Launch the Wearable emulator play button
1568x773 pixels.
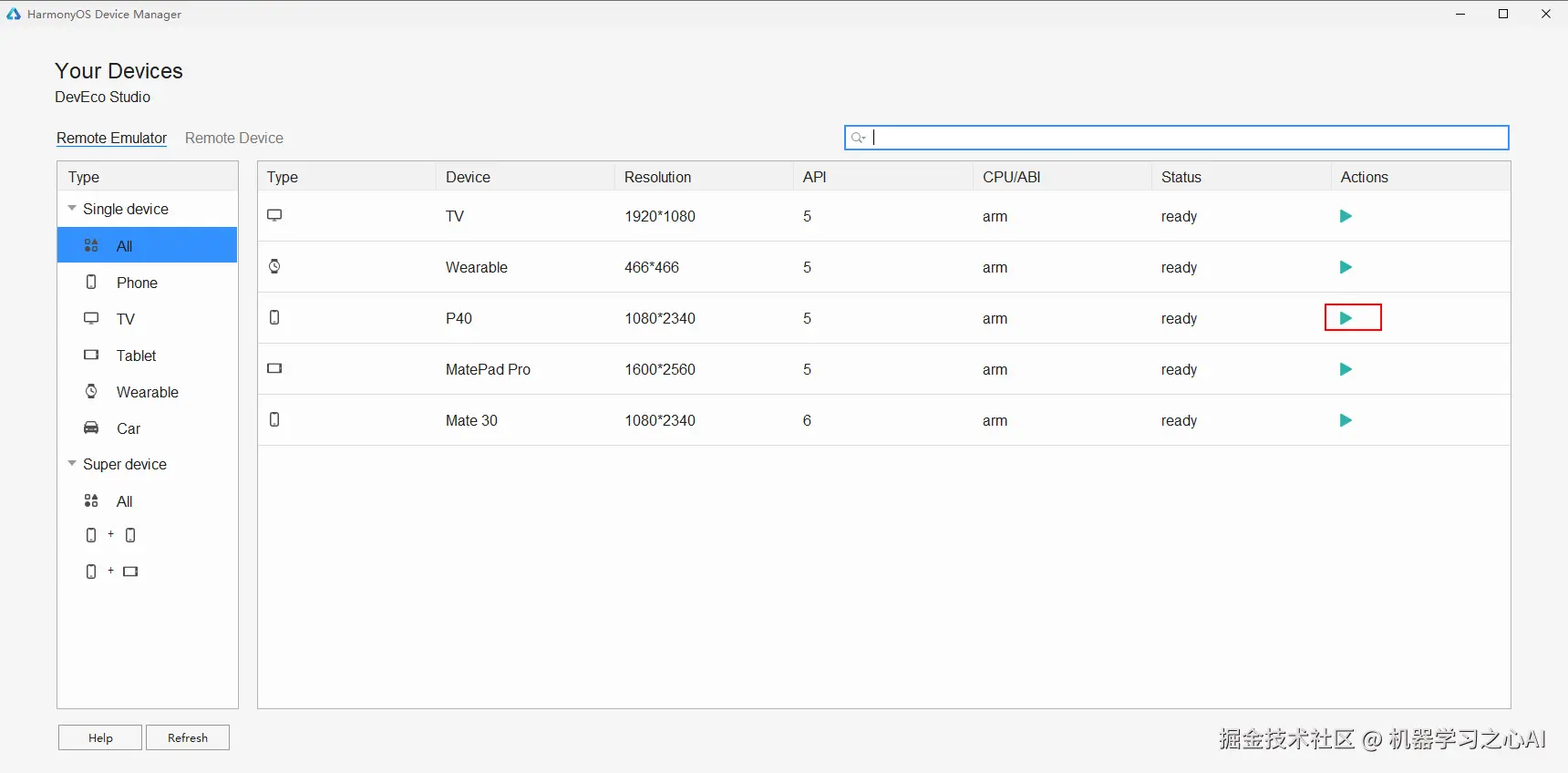click(x=1346, y=267)
